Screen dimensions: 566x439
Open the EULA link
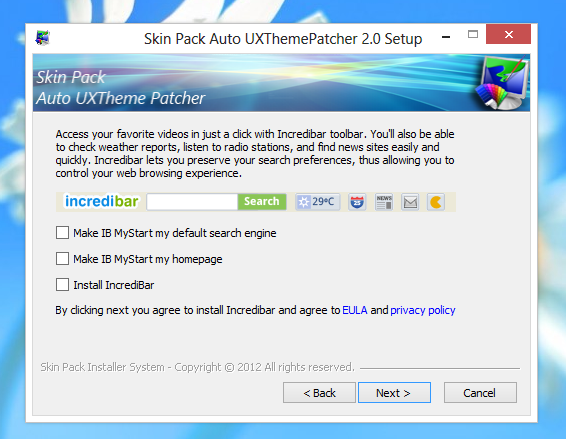coord(354,310)
